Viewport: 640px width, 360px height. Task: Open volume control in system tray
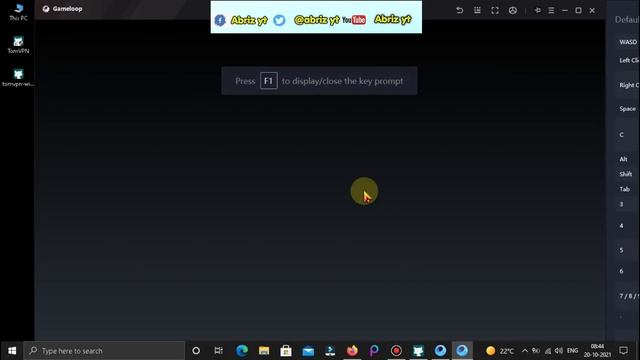(559, 351)
